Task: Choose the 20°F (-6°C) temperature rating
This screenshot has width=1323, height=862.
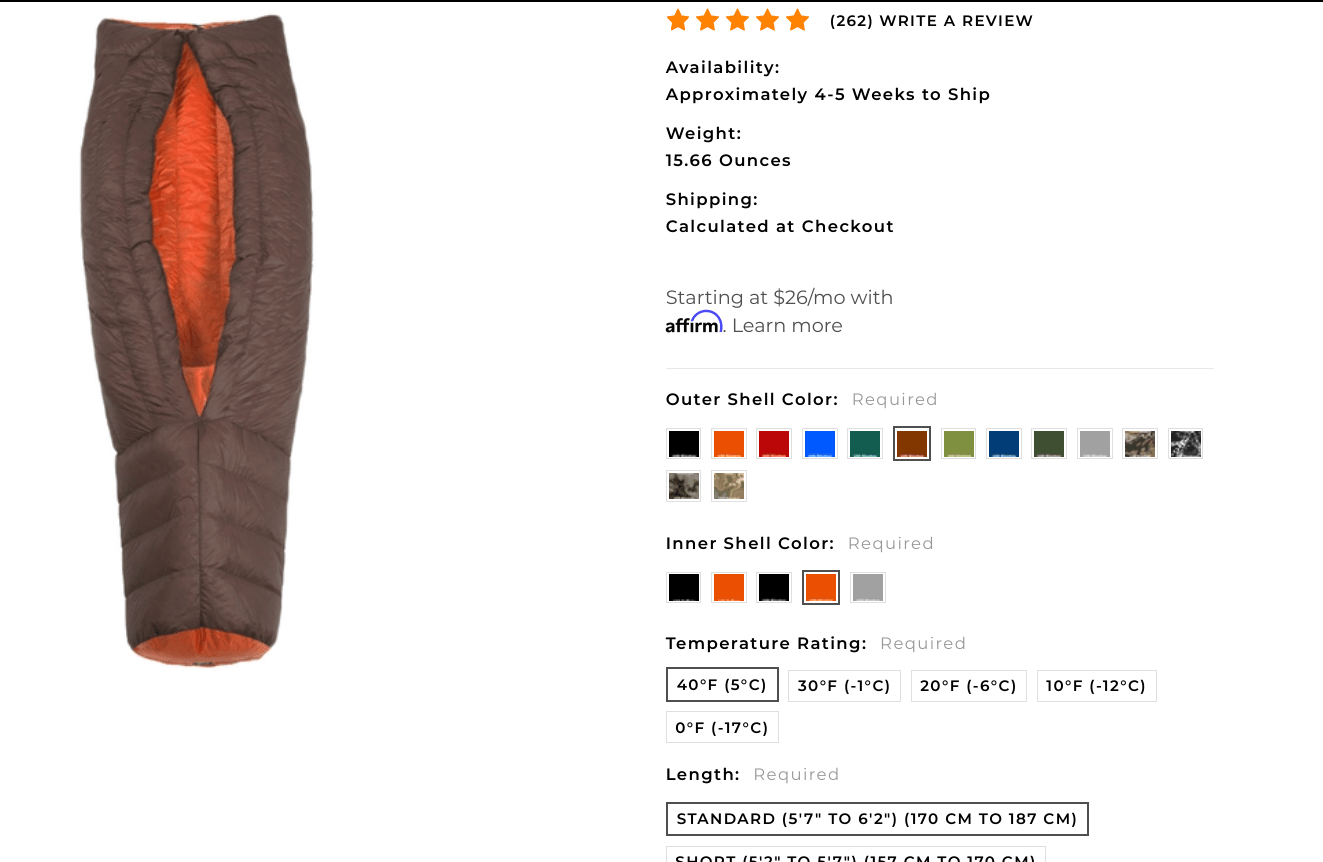Action: point(968,686)
